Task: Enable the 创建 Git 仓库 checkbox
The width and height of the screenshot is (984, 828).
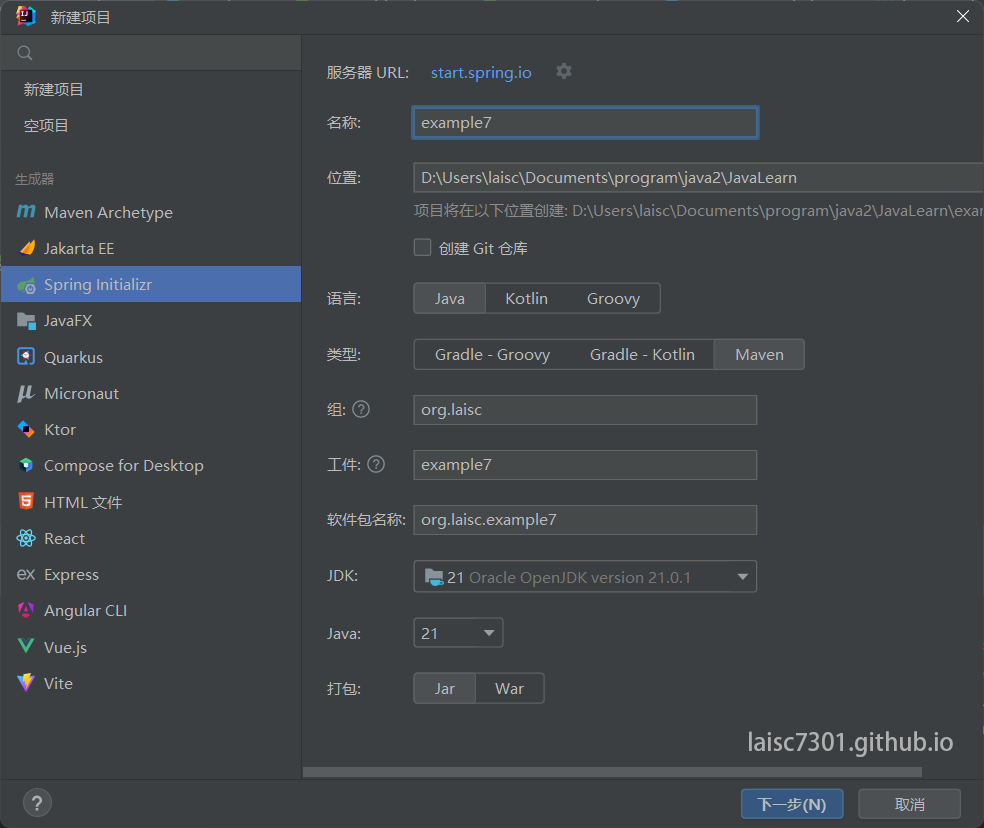Action: pos(423,247)
